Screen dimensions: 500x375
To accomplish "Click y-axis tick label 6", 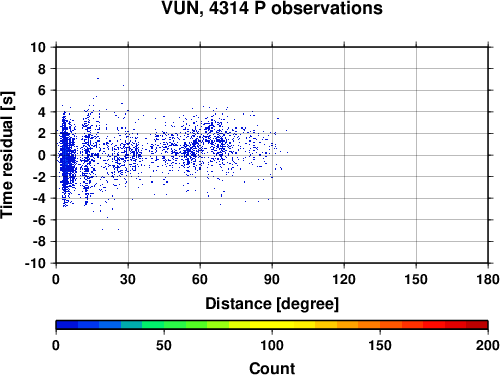I will [42, 90].
